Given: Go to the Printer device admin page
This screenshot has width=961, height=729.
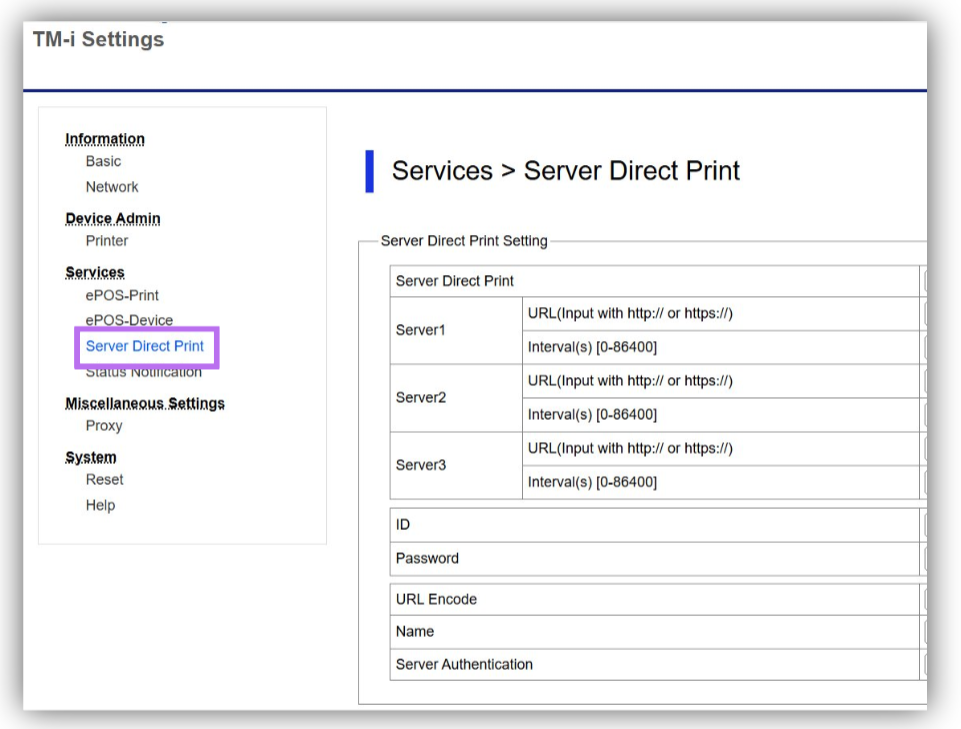Looking at the screenshot, I should [x=107, y=241].
